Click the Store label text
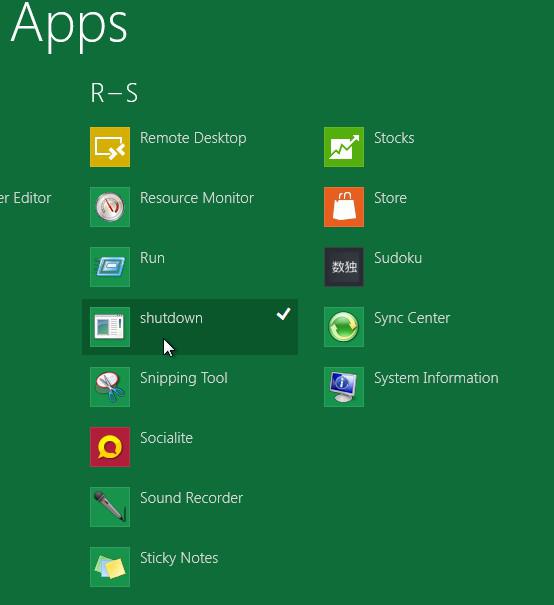This screenshot has width=554, height=605. (390, 198)
